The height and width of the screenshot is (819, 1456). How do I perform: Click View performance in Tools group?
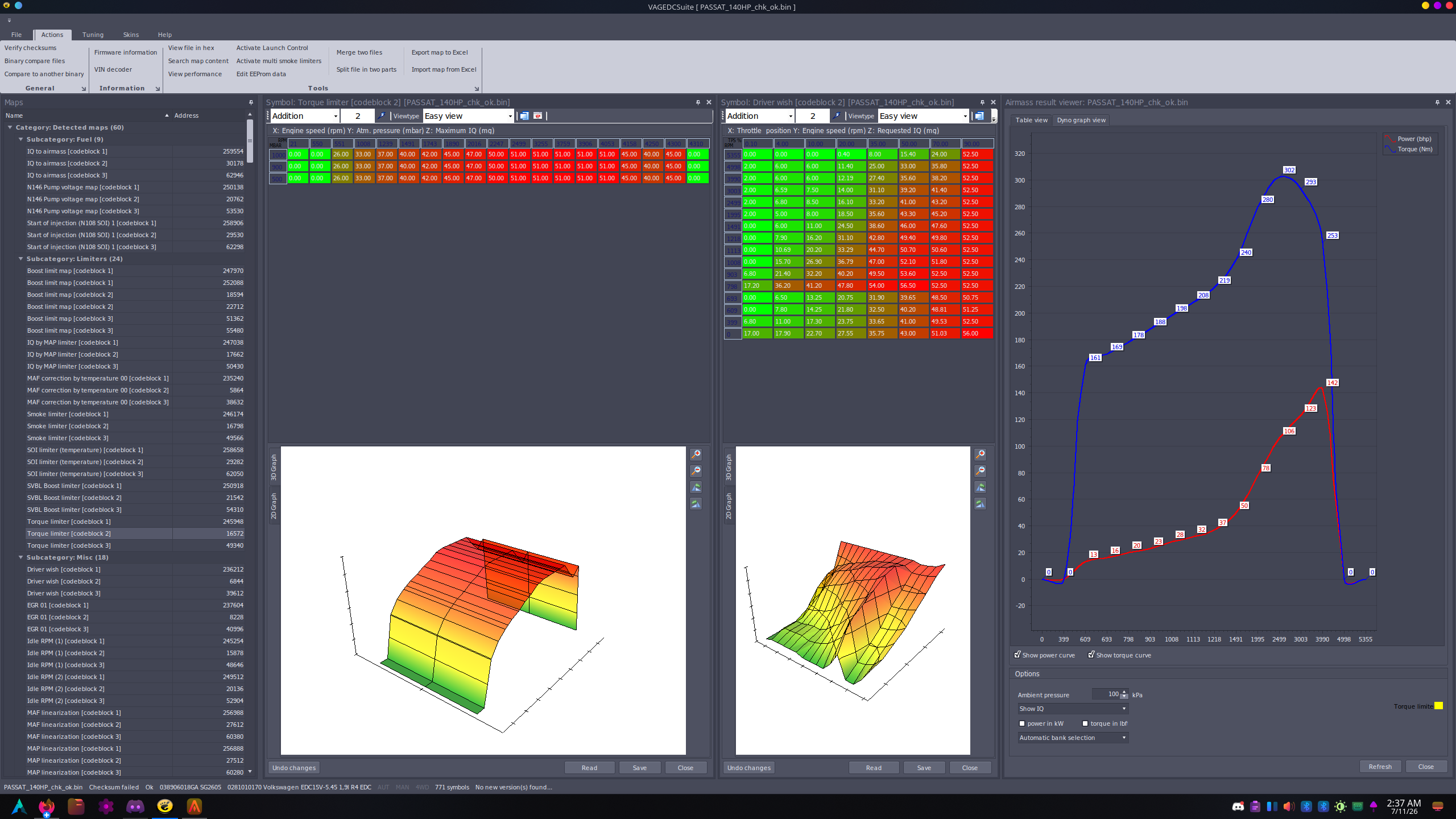[195, 74]
